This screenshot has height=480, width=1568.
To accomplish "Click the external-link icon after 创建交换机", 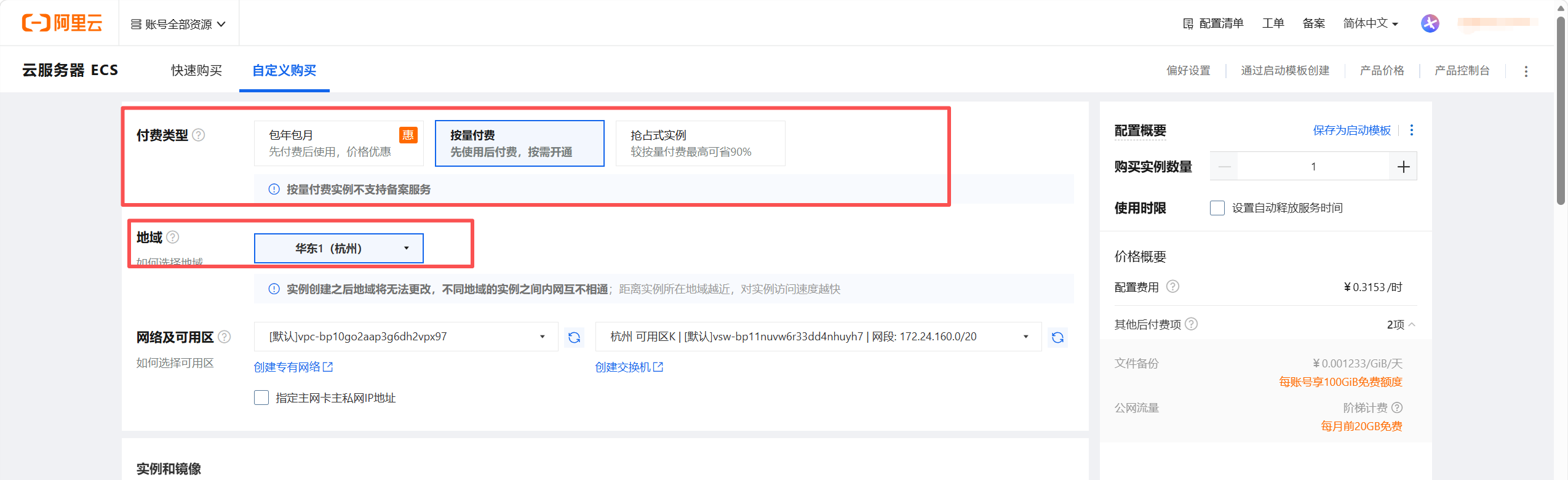I will point(658,367).
